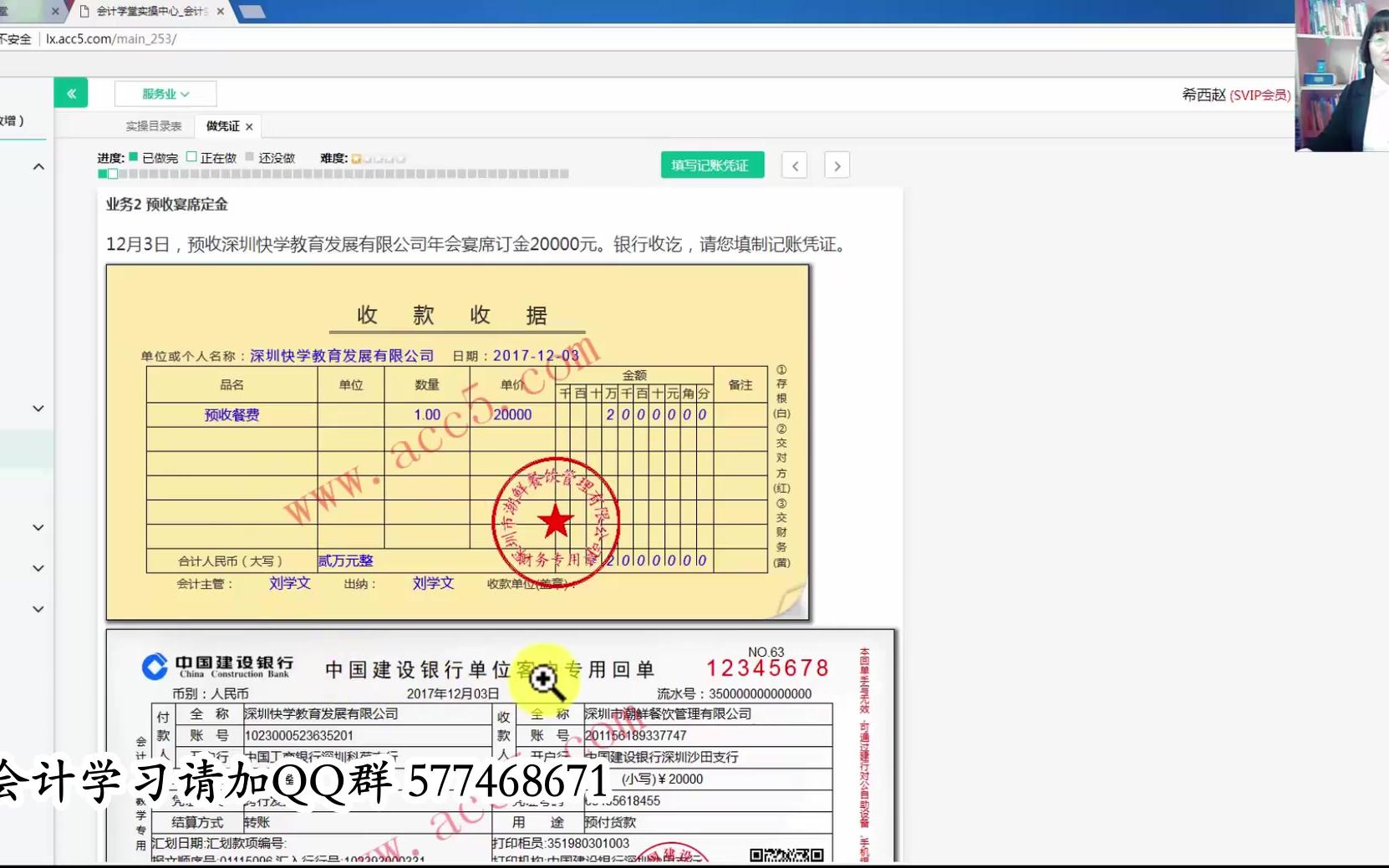Click payer account 1023000523635201
This screenshot has width=1389, height=868.
click(x=299, y=736)
